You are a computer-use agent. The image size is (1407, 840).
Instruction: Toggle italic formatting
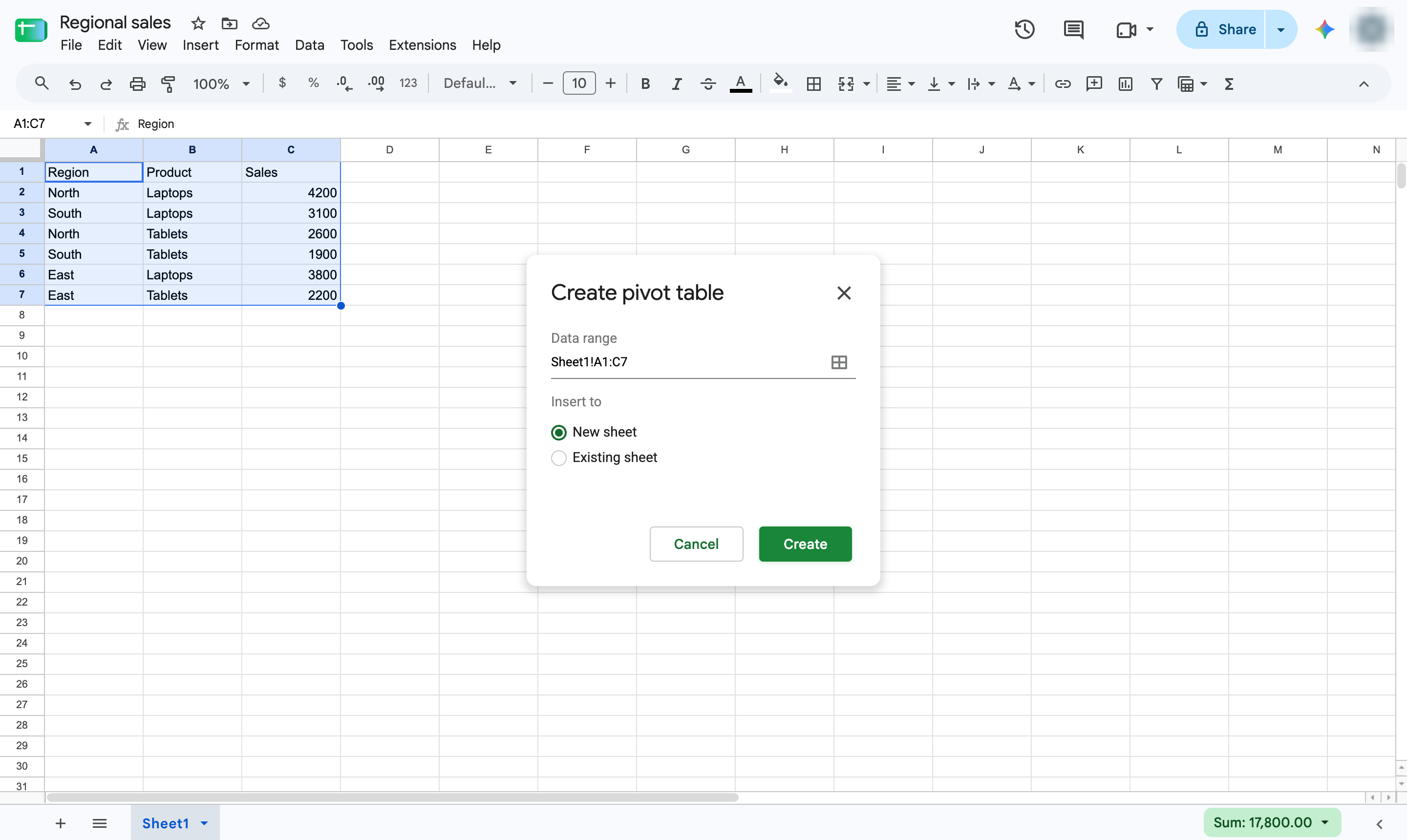click(676, 84)
